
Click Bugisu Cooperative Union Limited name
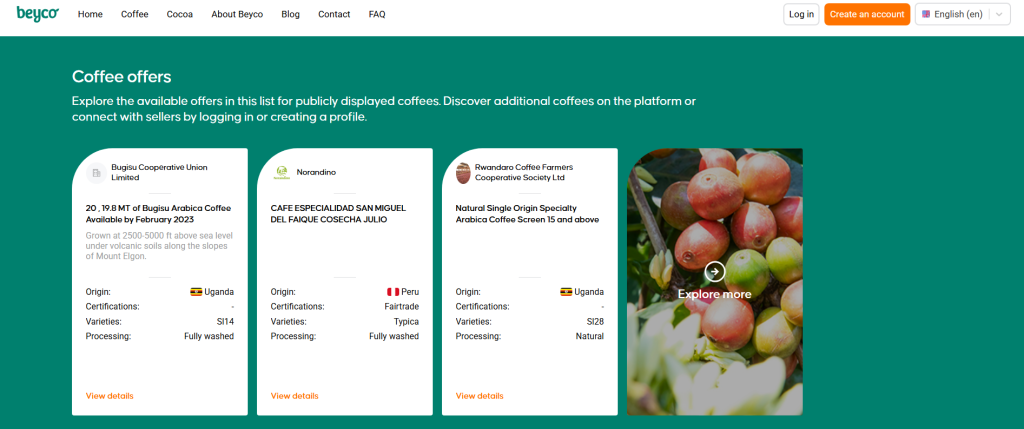(x=159, y=172)
